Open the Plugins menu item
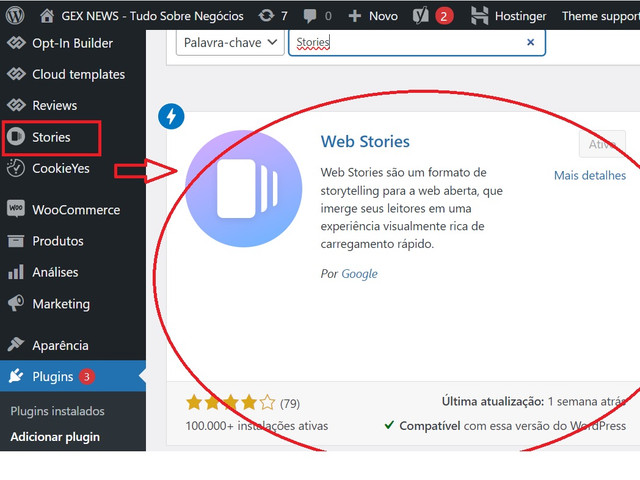The height and width of the screenshot is (480, 640). [x=53, y=376]
